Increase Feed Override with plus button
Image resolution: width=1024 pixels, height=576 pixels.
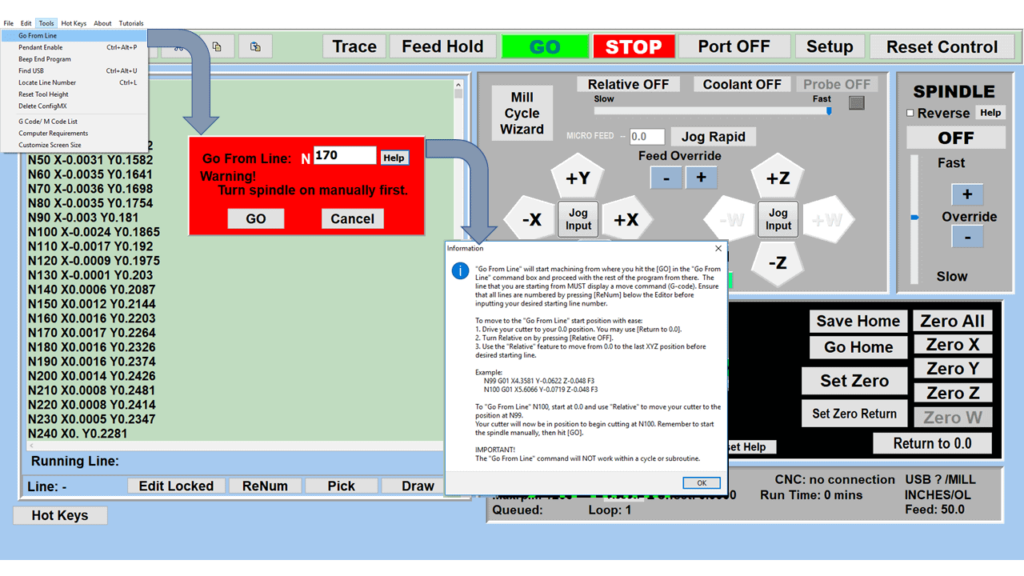pyautogui.click(x=701, y=177)
